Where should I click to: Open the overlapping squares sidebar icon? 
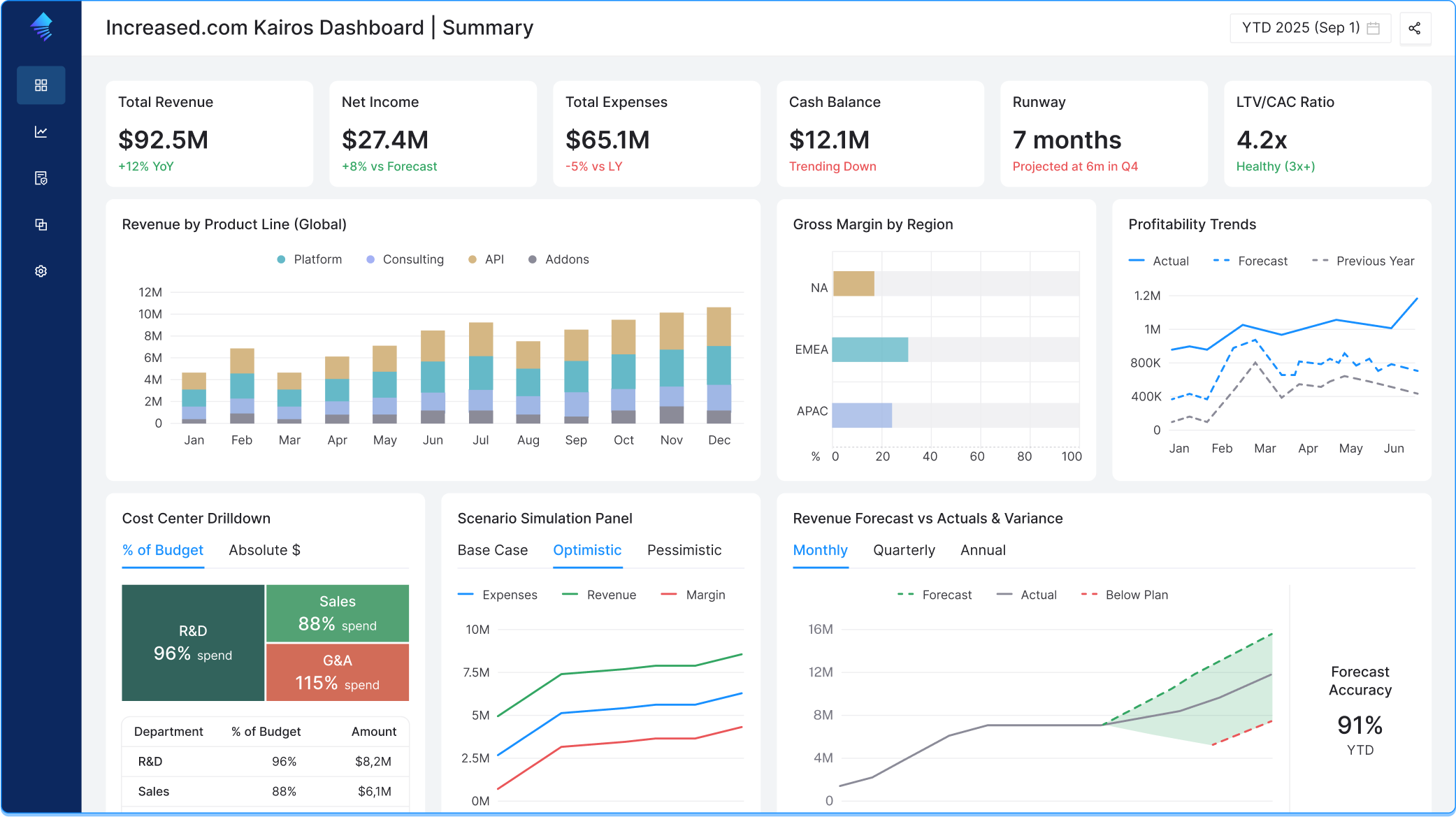pos(41,225)
